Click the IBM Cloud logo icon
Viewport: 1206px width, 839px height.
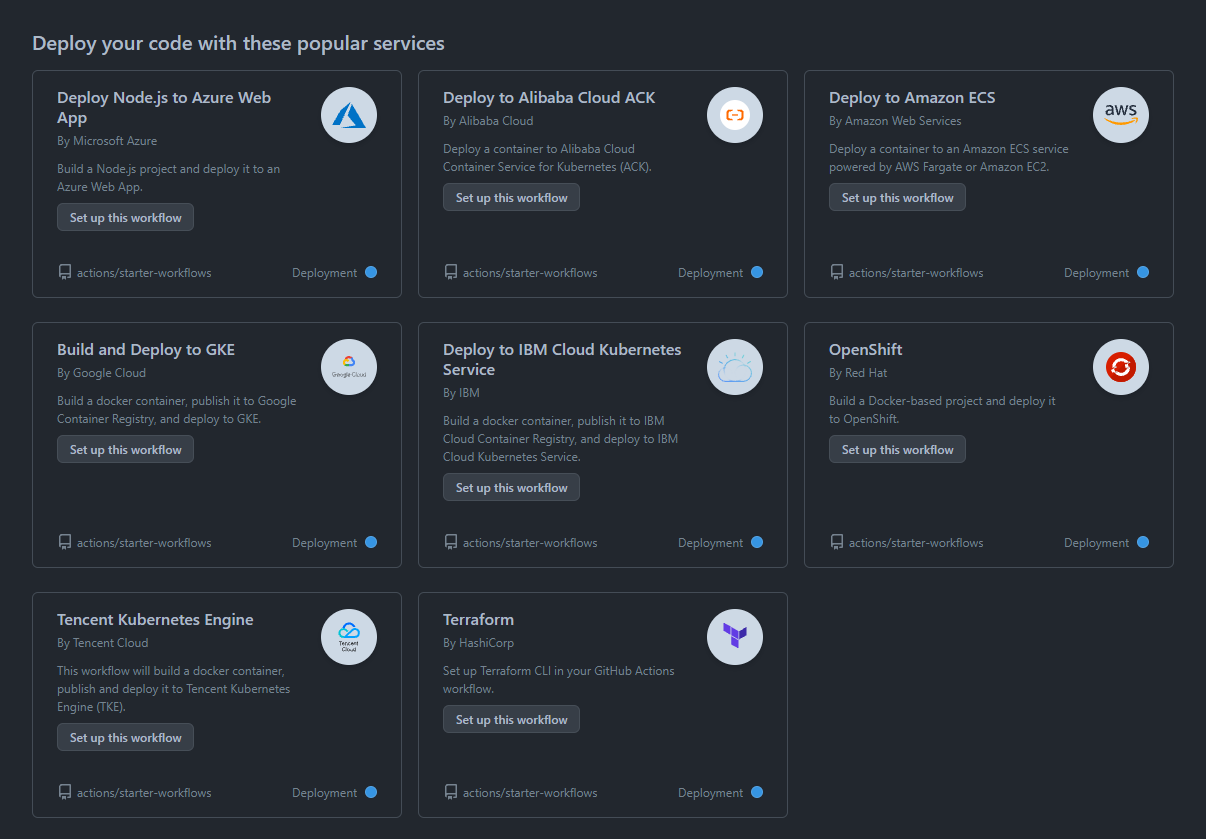(x=735, y=367)
